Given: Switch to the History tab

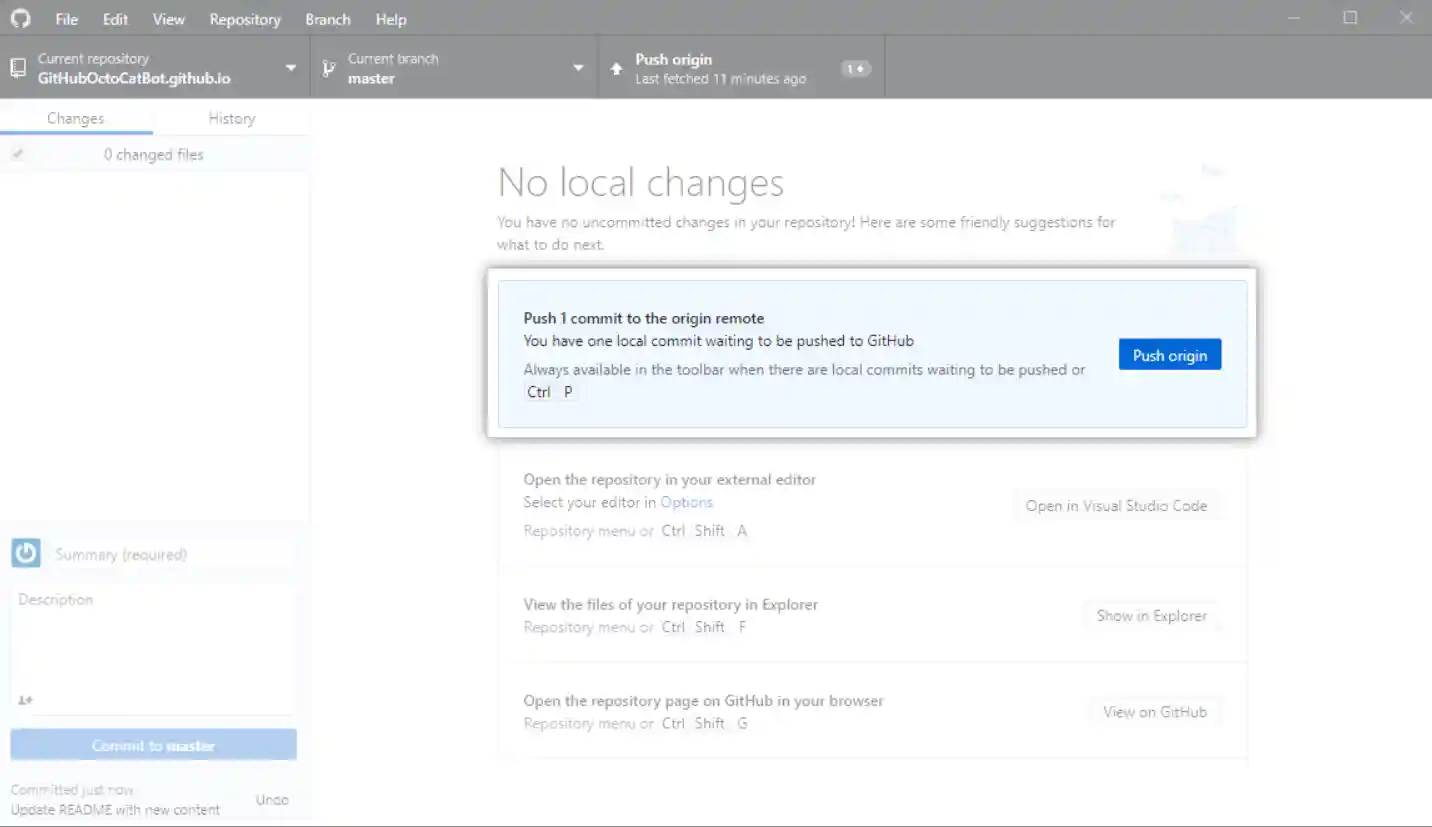Looking at the screenshot, I should tap(231, 118).
